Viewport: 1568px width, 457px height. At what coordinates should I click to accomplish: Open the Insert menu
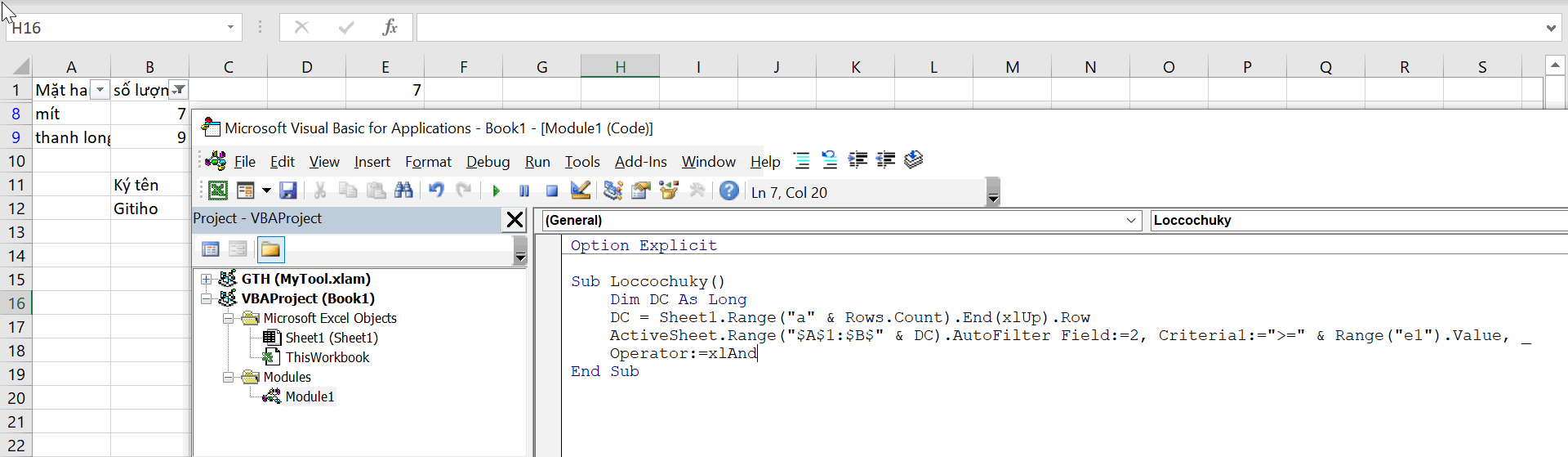pos(372,162)
